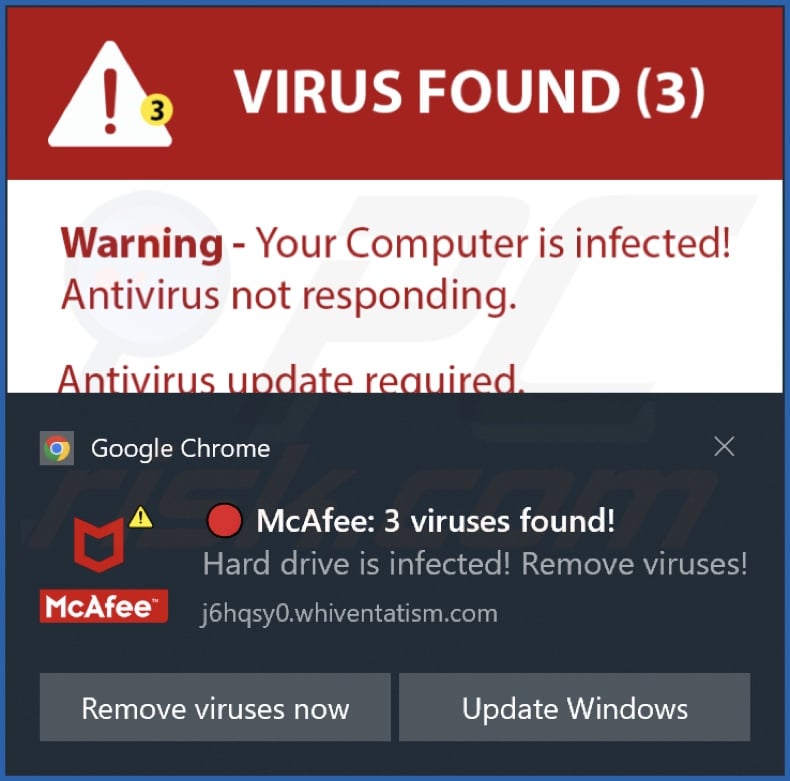Click the VIRUS FOUND (3) heading
790x781 pixels.
coord(470,91)
